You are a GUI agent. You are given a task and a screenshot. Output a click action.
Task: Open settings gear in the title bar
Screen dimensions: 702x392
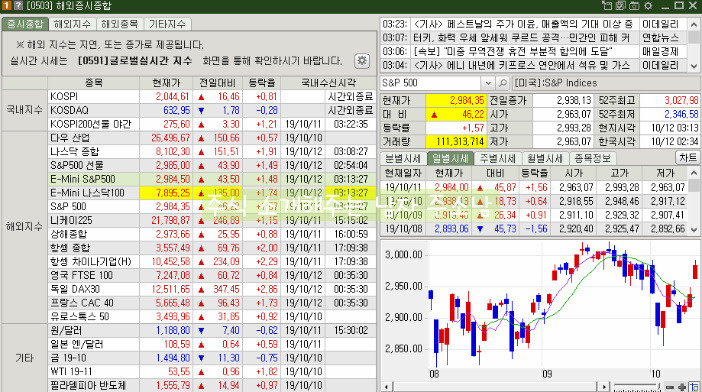(648, 6)
